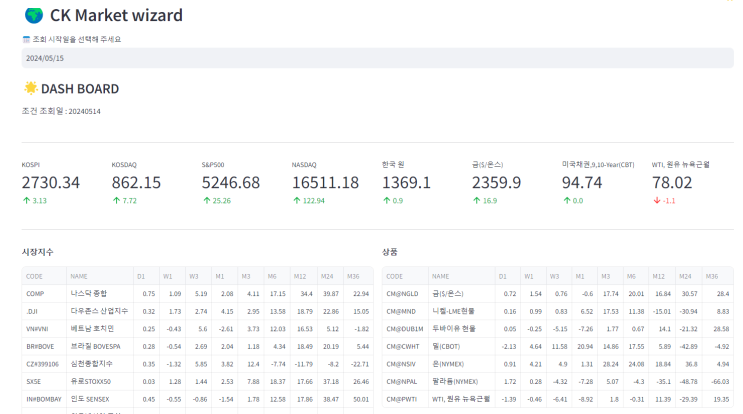The height and width of the screenshot is (414, 743).
Task: Select the KOSPI value 2730.34
Action: (51, 182)
